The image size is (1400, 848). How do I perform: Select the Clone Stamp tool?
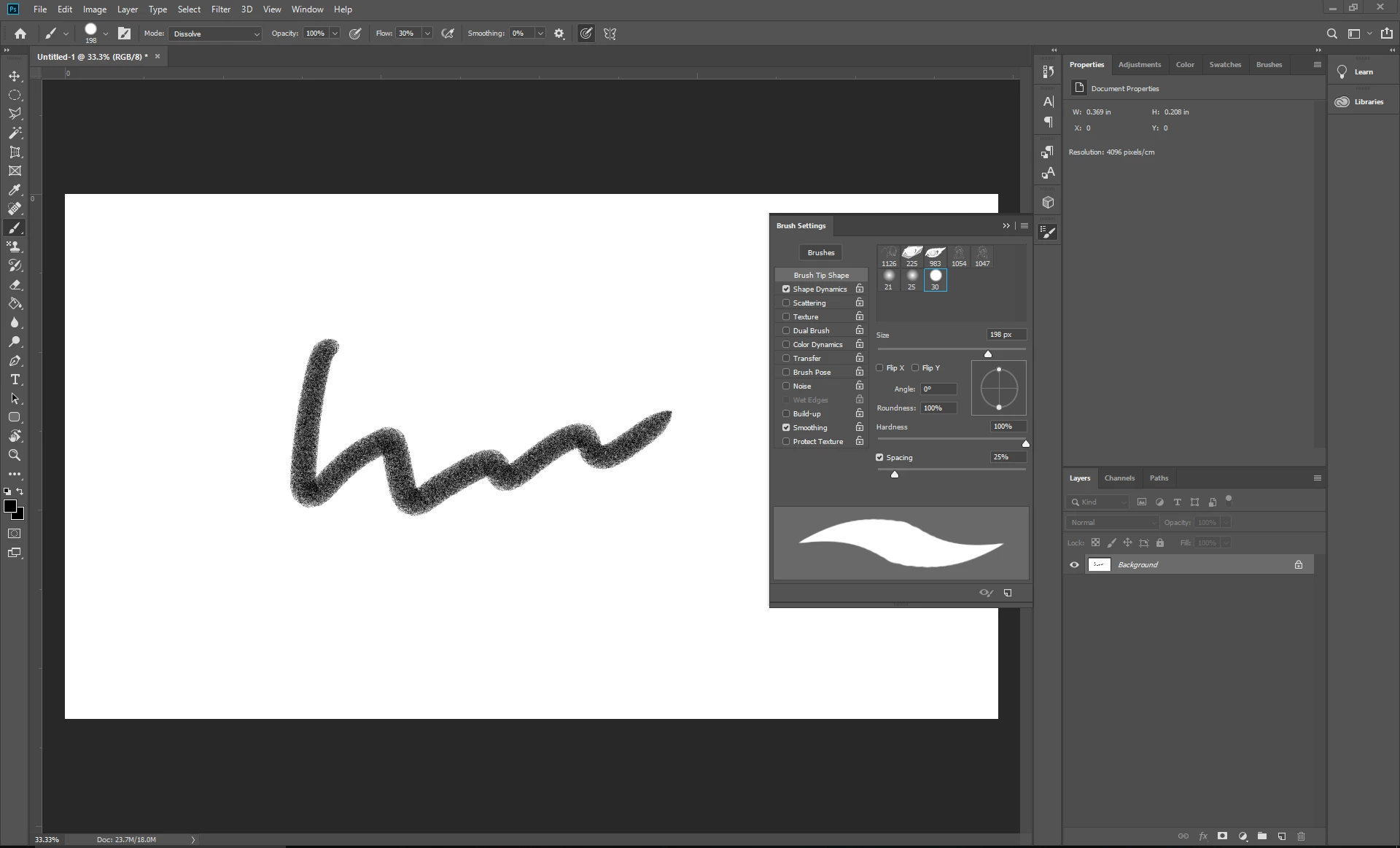coord(15,247)
